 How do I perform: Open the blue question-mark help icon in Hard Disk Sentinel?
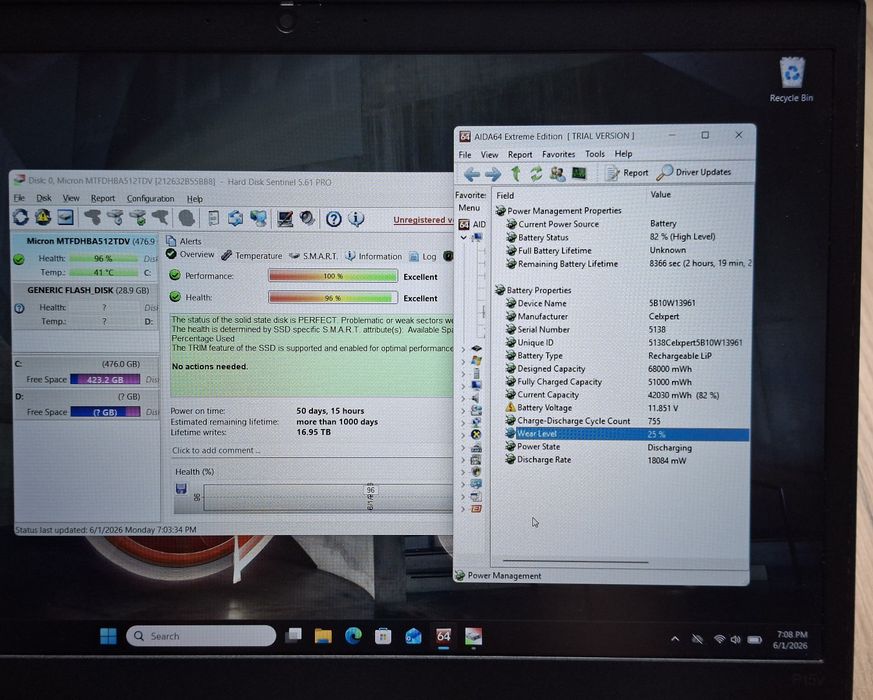pyautogui.click(x=333, y=219)
